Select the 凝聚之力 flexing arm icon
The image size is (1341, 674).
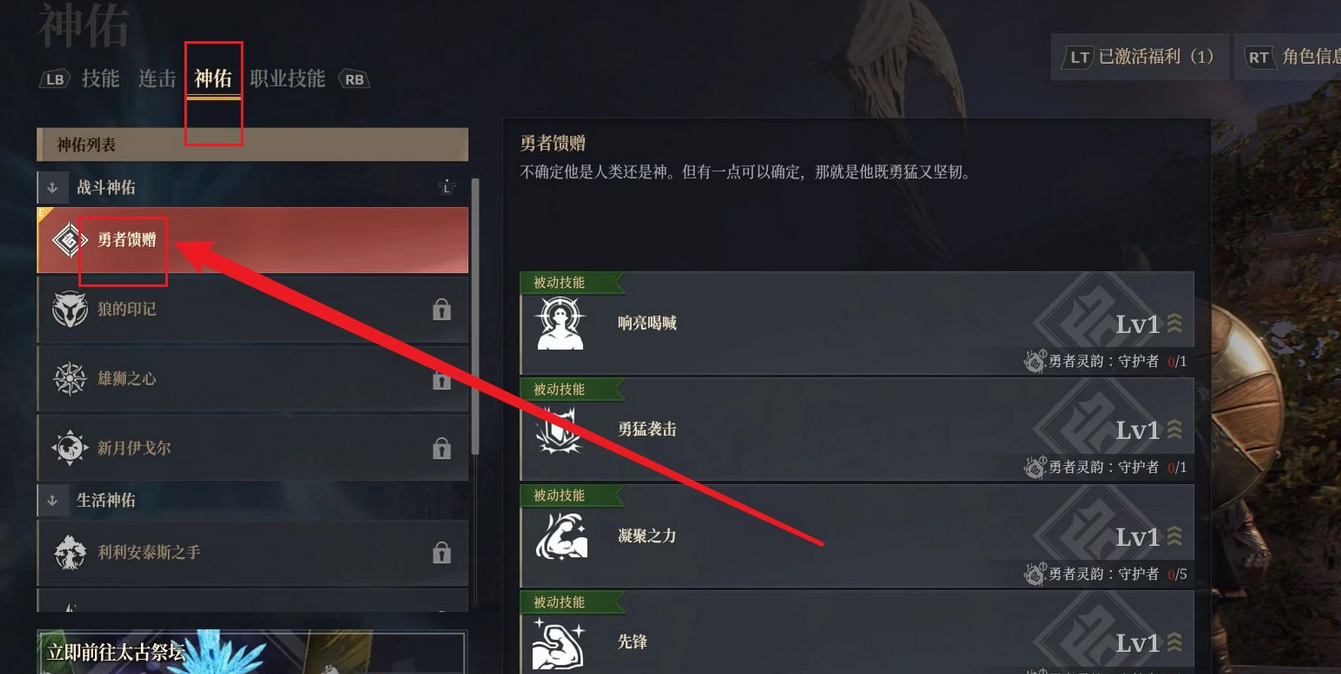click(x=560, y=536)
